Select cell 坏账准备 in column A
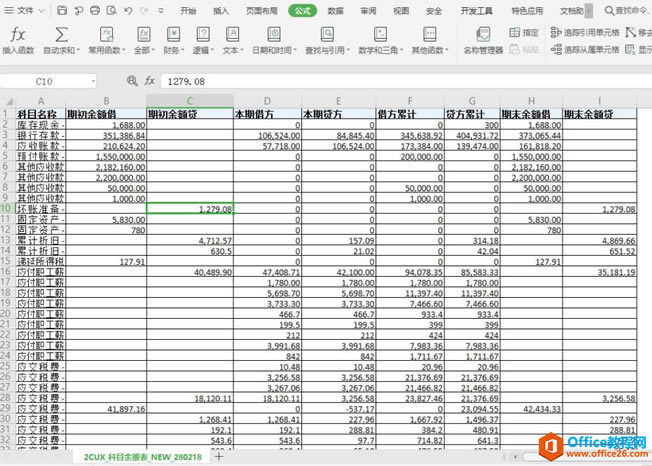 40,209
